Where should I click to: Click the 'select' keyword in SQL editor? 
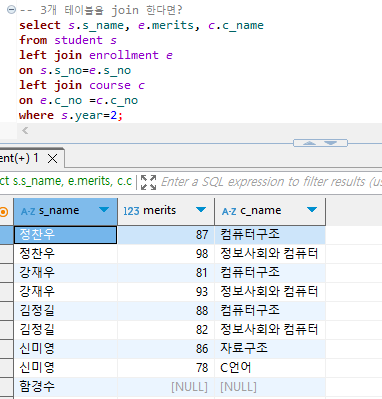pyautogui.click(x=40, y=25)
